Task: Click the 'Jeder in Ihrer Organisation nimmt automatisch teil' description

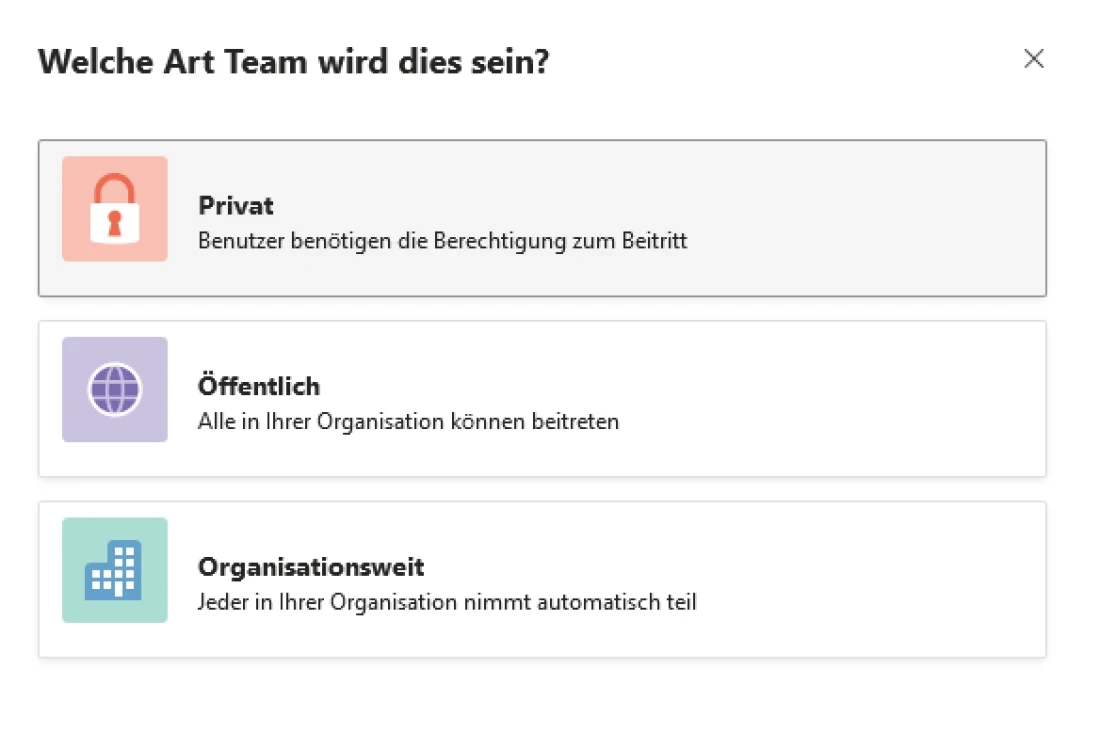Action: point(448,602)
